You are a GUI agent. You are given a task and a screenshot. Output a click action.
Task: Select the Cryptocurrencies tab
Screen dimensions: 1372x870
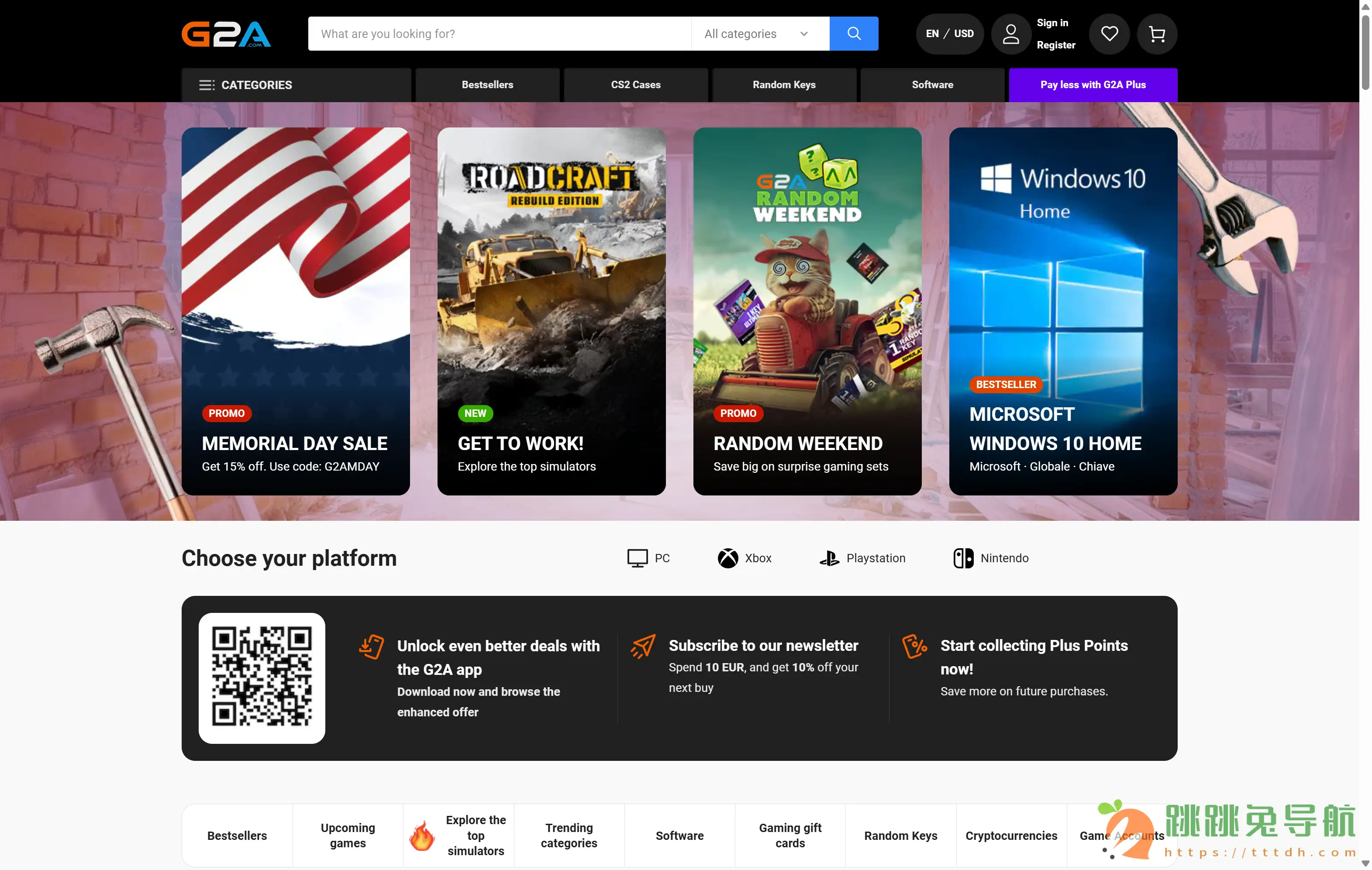coord(1011,835)
